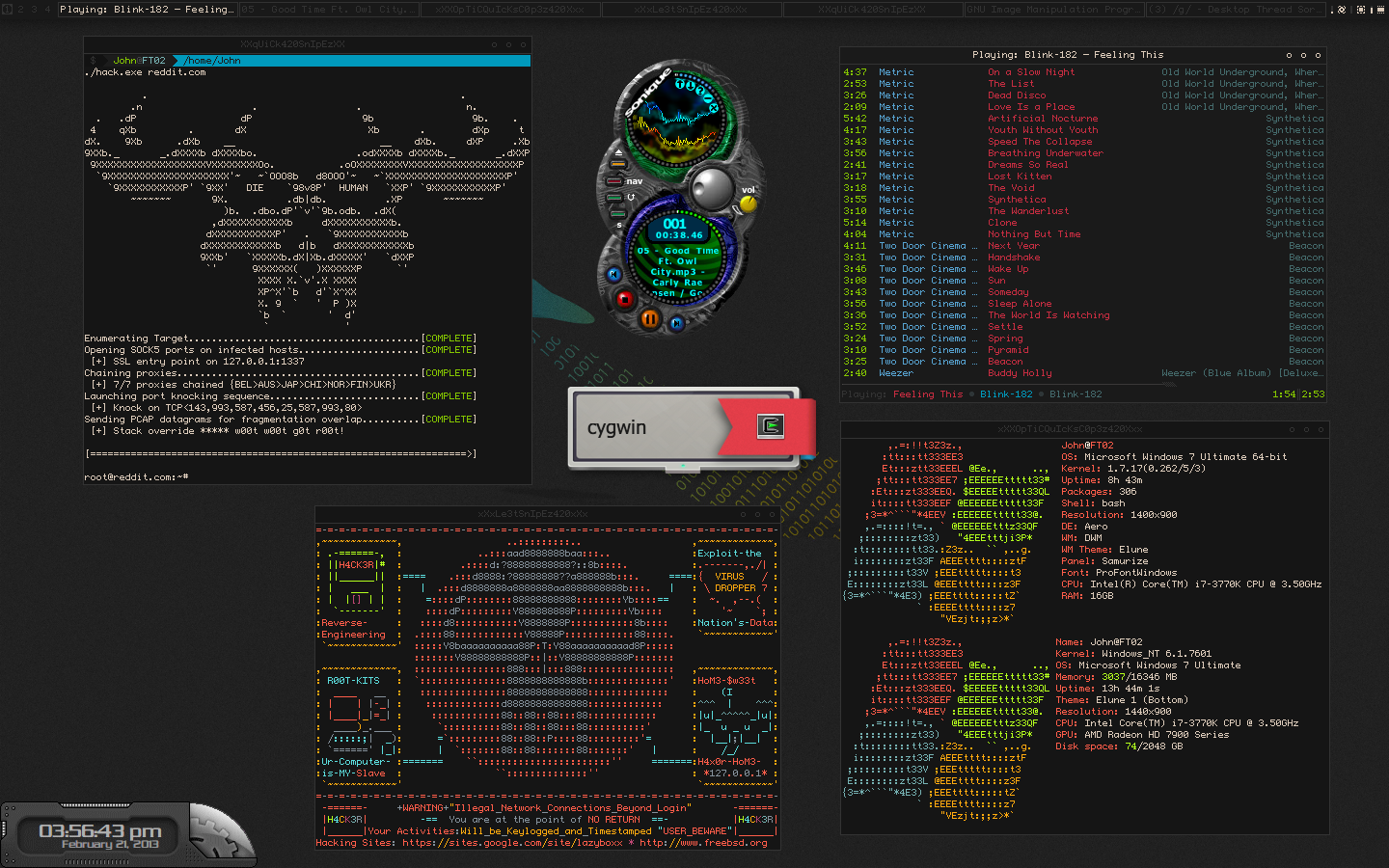
Task: Click the up arrow icon in Sonique
Action: pyautogui.click(x=680, y=85)
